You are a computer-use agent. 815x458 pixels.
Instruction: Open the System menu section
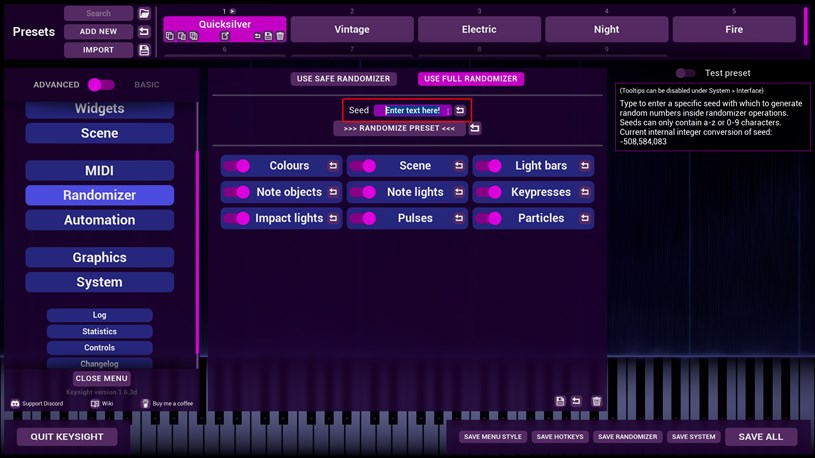pos(99,282)
